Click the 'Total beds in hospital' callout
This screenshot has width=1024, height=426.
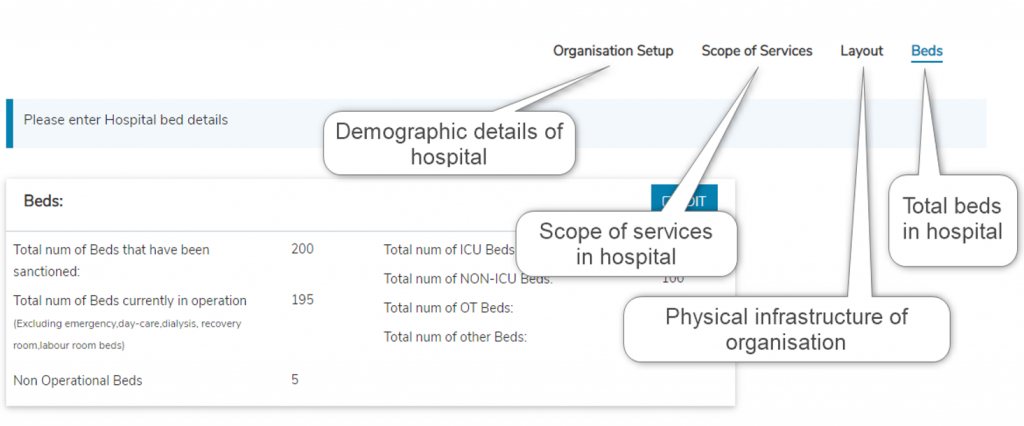pos(951,219)
